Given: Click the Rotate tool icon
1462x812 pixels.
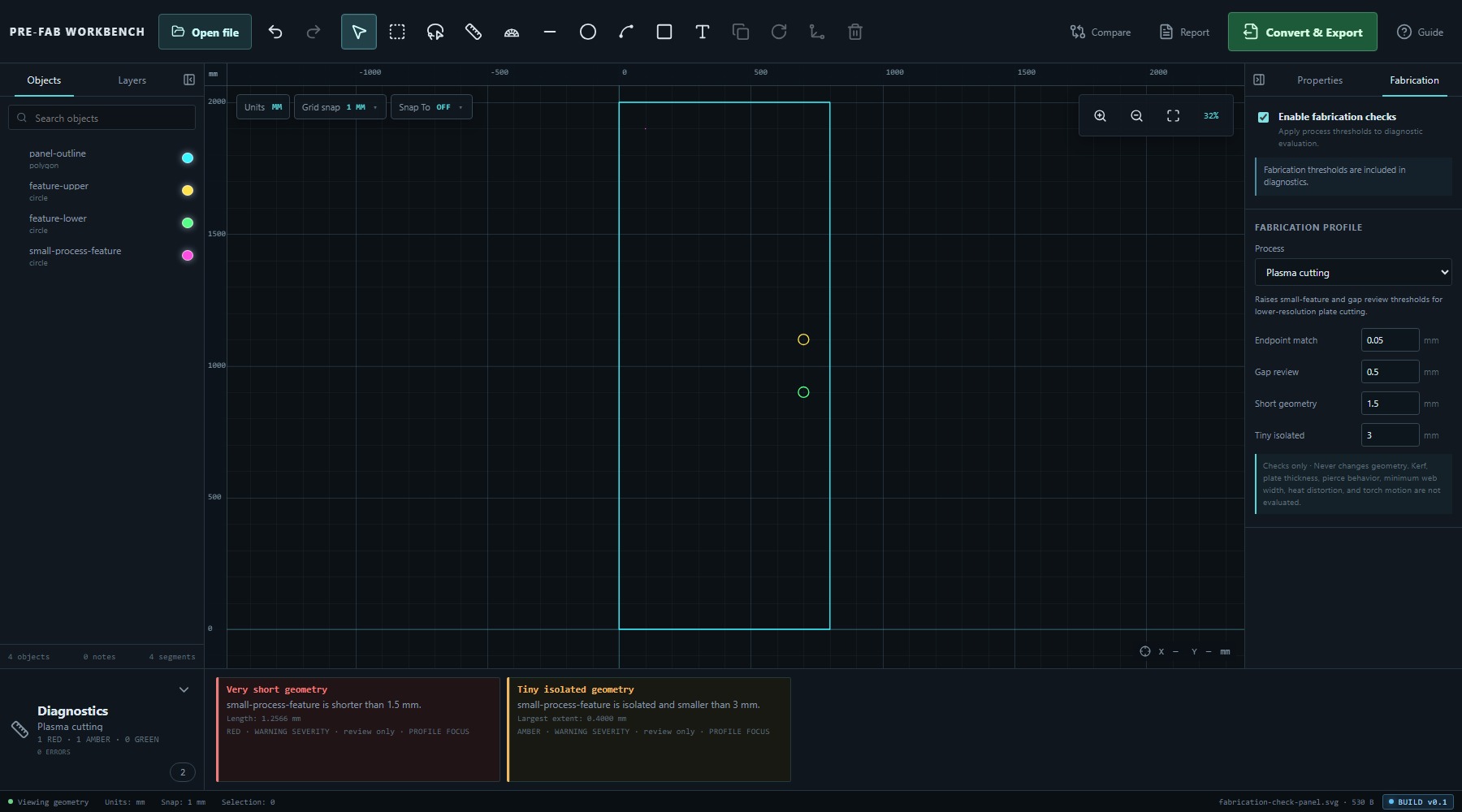Looking at the screenshot, I should coord(779,32).
